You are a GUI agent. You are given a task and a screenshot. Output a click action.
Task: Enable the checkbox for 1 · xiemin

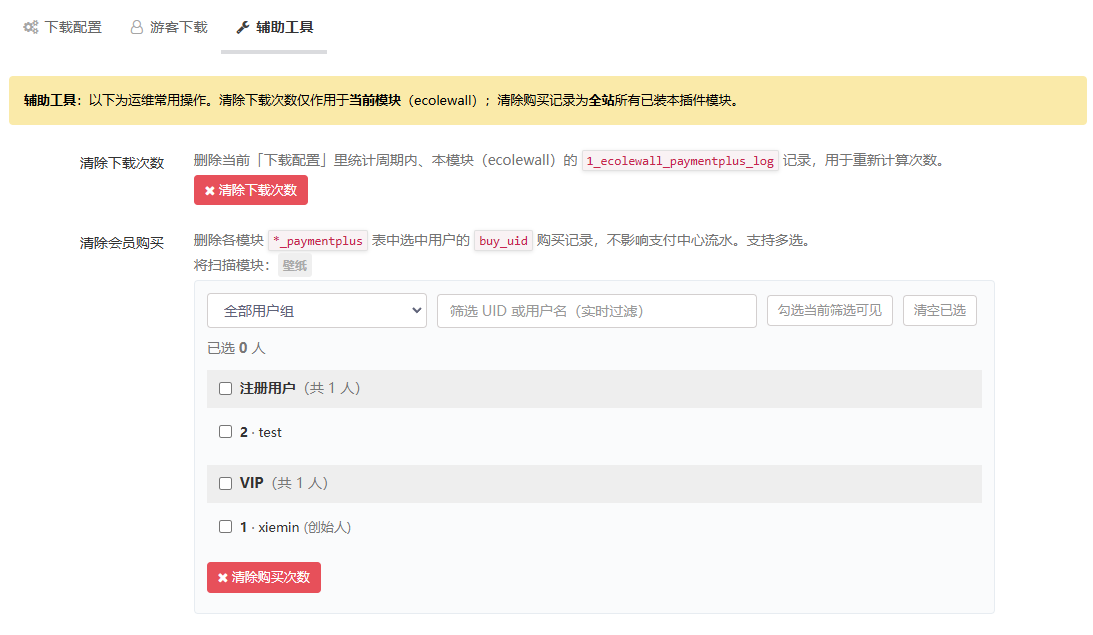(x=225, y=527)
